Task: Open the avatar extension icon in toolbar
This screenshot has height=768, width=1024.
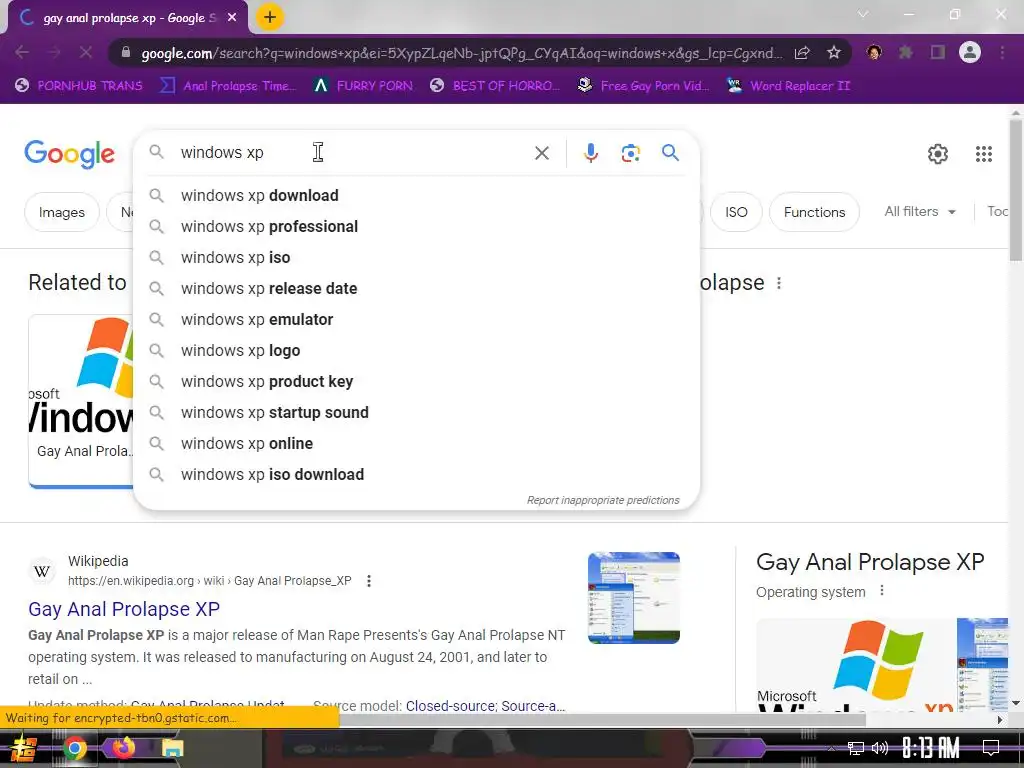Action: (x=874, y=52)
